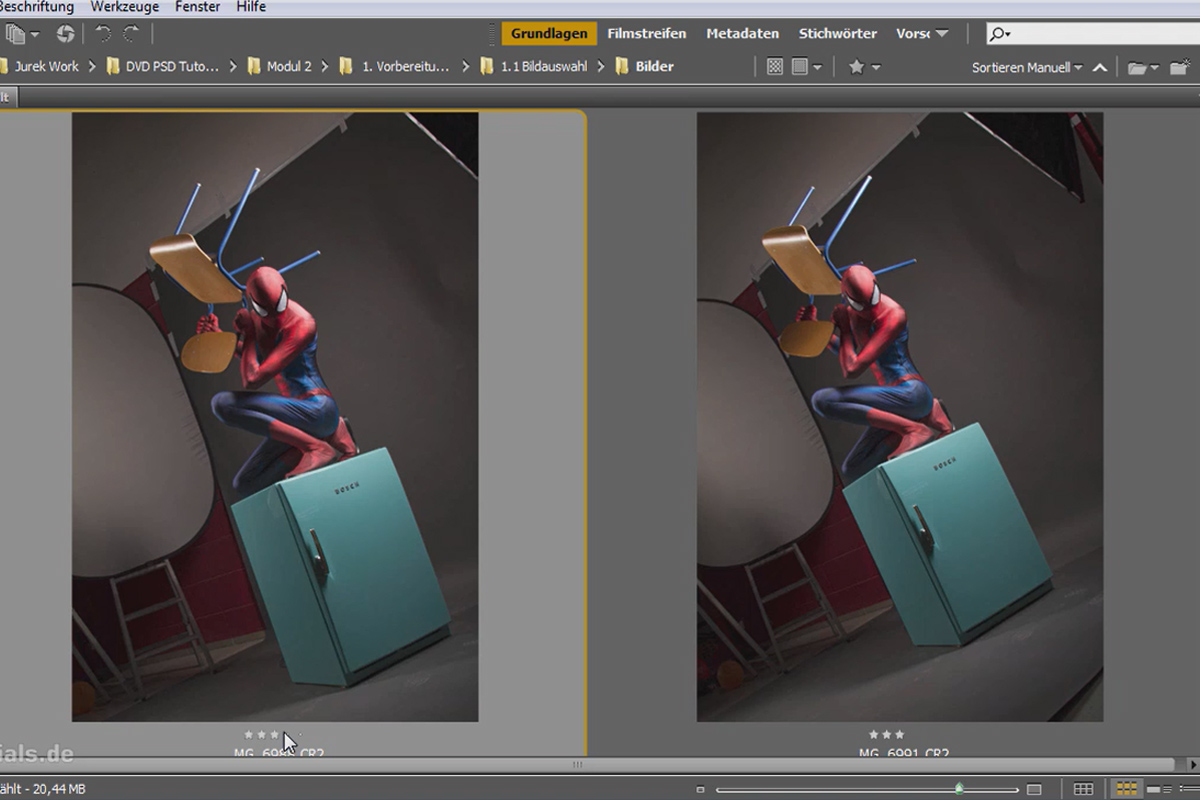Set third star rating on _MG_6991.CR2
Viewport: 1200px width, 800px height.
pos(899,735)
